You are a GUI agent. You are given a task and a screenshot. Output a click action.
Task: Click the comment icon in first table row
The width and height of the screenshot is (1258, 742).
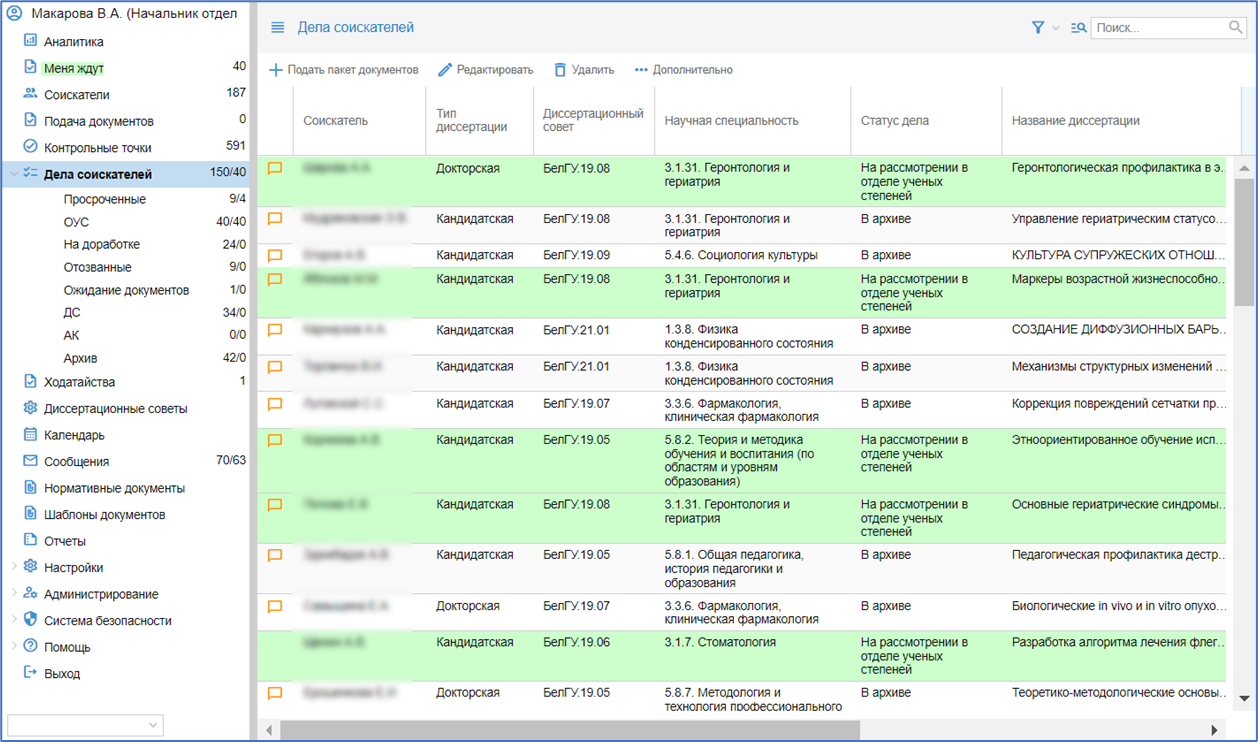275,169
